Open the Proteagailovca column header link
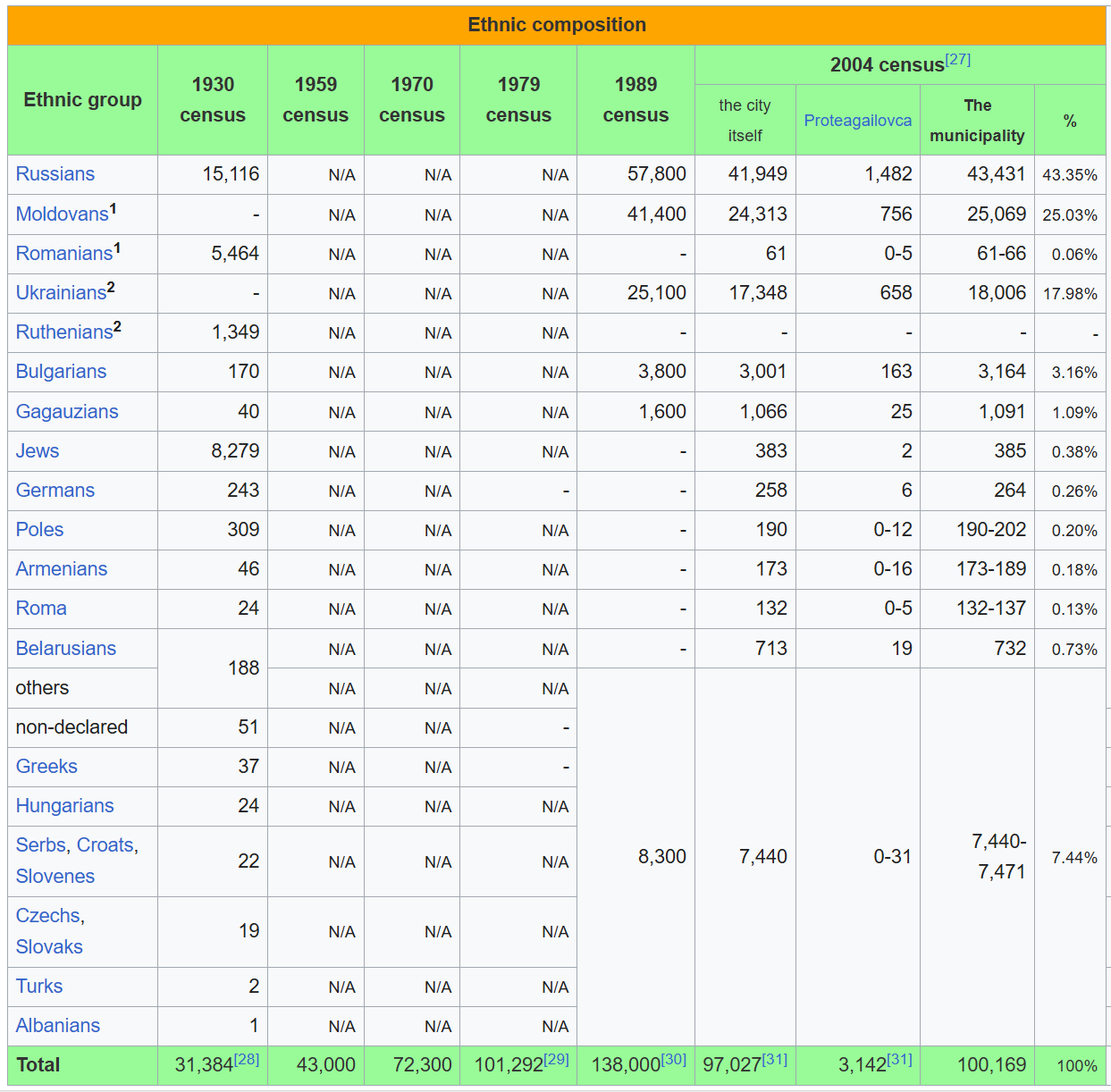This screenshot has height=1092, width=1111. tap(857, 121)
